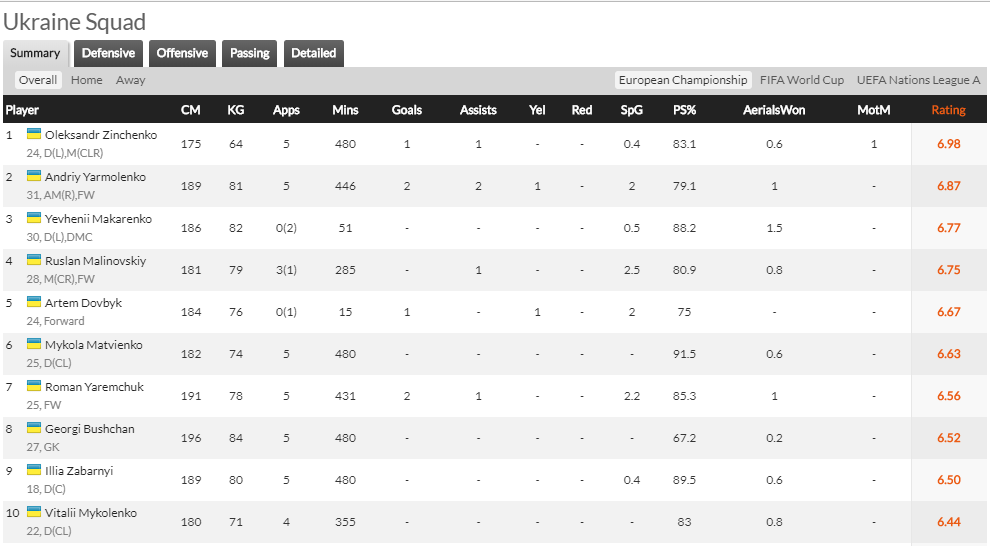Sort the table by Assists header
The image size is (990, 546).
click(x=478, y=110)
